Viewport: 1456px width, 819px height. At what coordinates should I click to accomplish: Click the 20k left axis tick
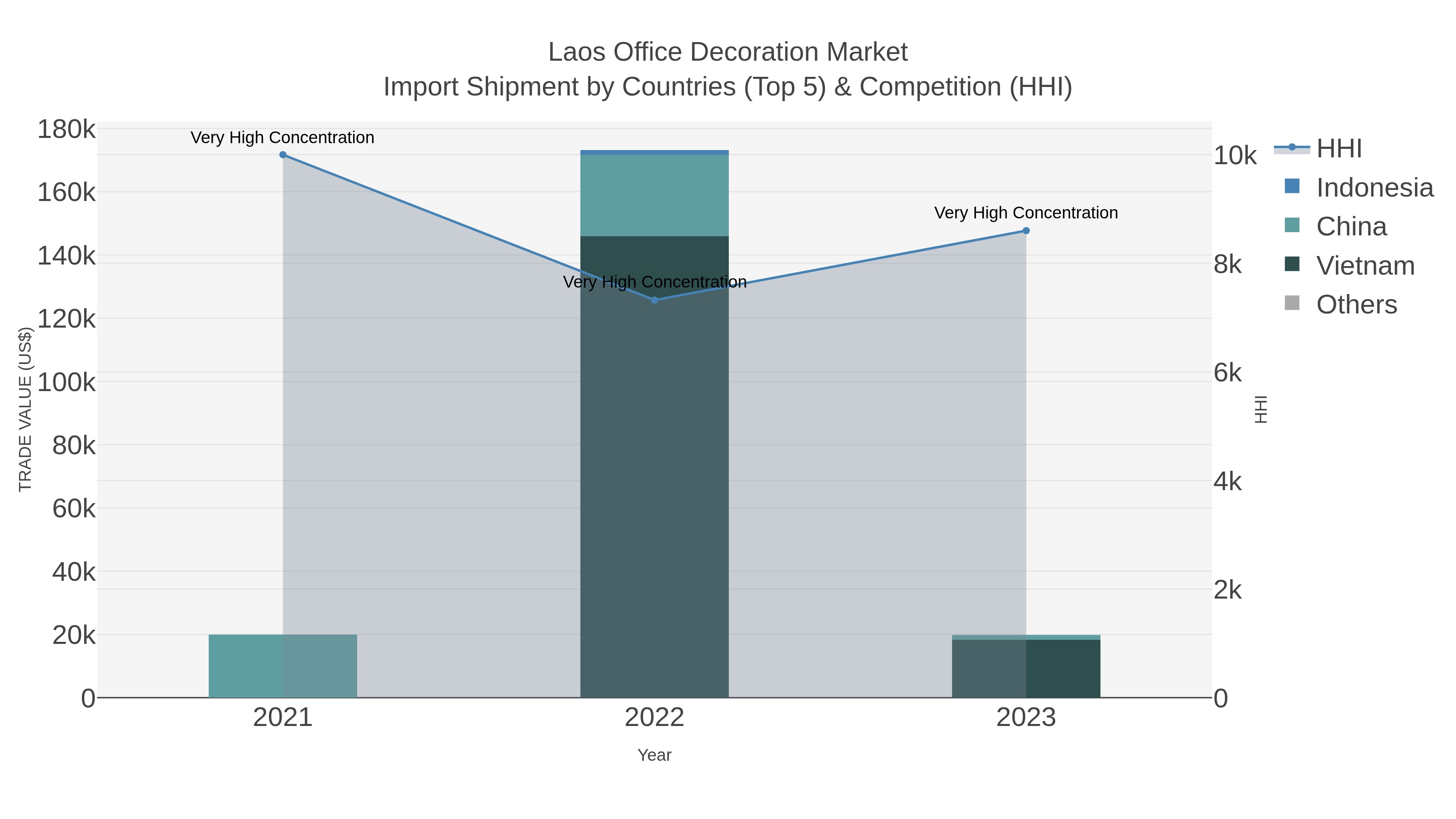point(74,635)
